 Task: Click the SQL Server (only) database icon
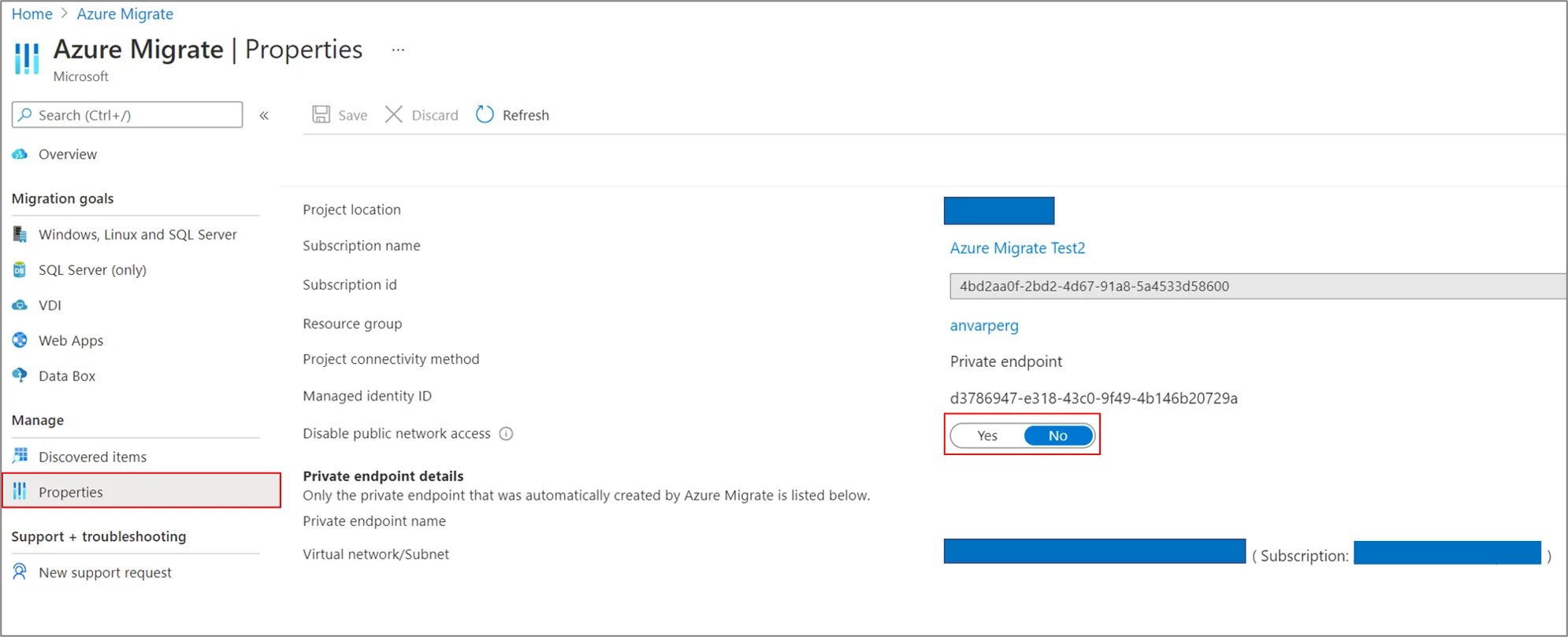coord(20,270)
